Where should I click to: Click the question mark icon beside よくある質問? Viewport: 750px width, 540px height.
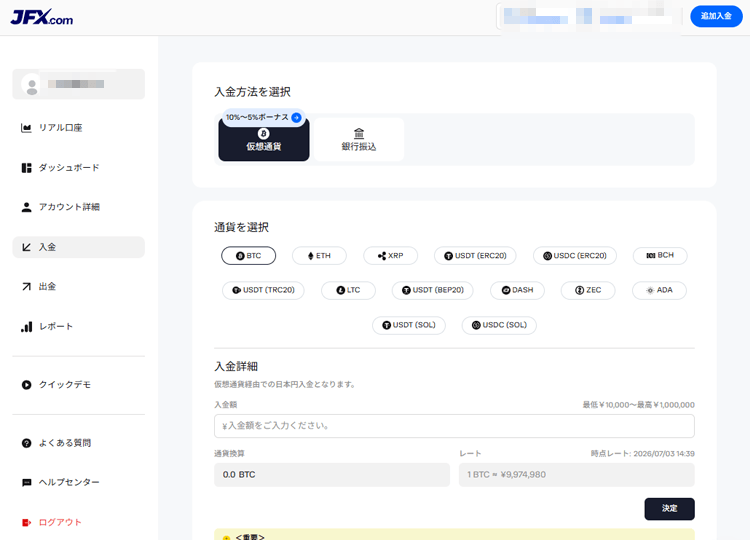click(x=26, y=443)
